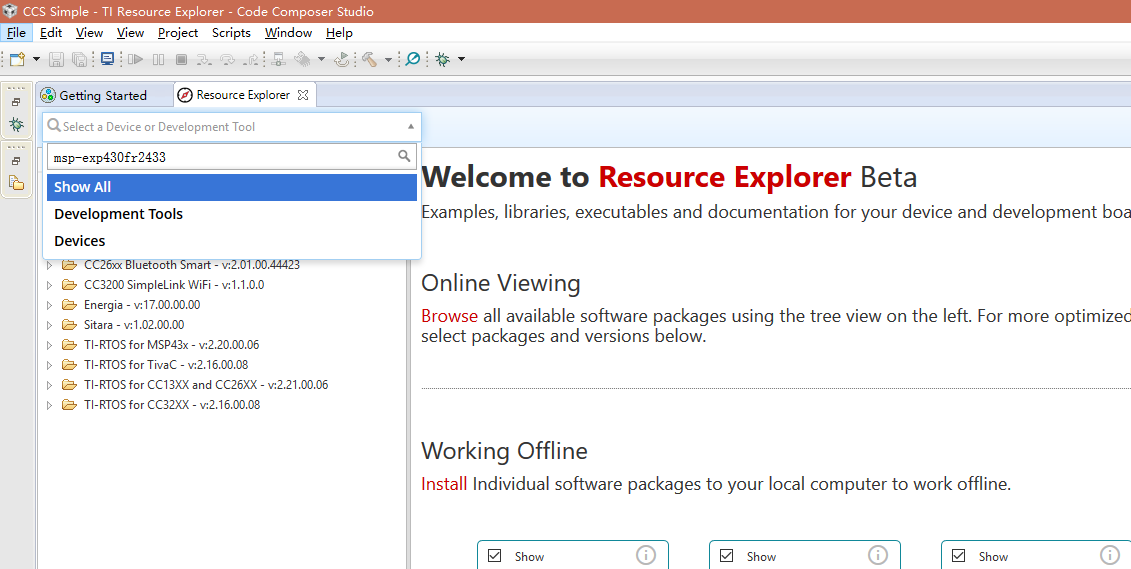The width and height of the screenshot is (1131, 569).
Task: Select the Resource Explorer tab
Action: pyautogui.click(x=244, y=94)
